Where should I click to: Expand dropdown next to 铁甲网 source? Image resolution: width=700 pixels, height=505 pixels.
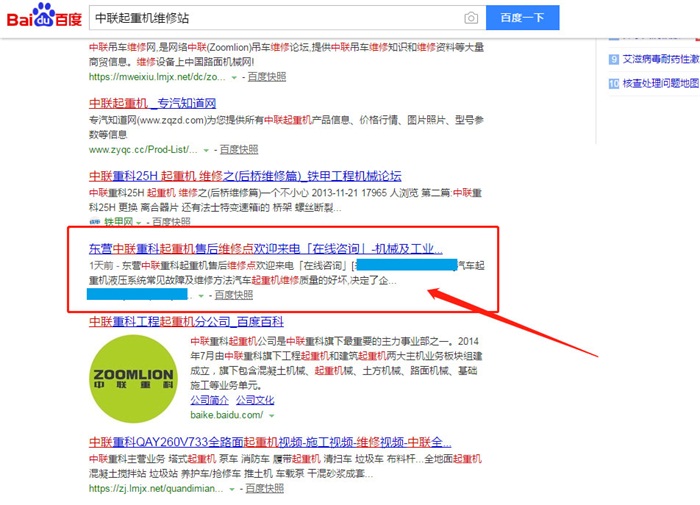(x=139, y=222)
